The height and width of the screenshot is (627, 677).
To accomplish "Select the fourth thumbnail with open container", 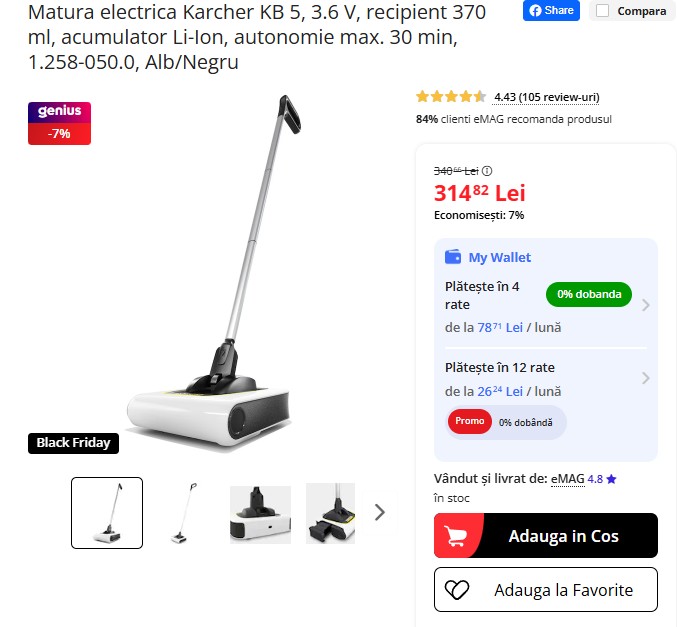I will coord(330,513).
